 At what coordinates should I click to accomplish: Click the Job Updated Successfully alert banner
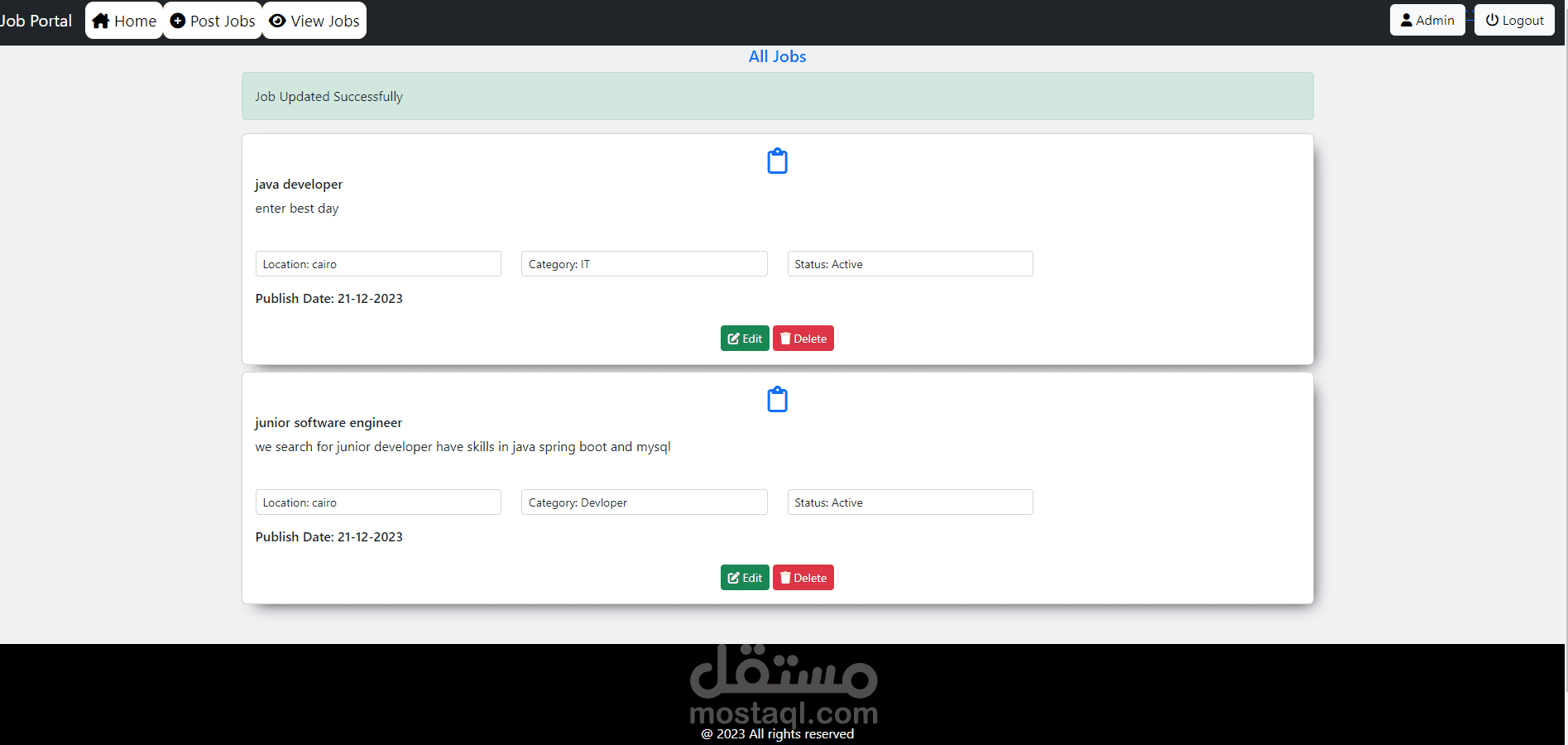[x=778, y=96]
